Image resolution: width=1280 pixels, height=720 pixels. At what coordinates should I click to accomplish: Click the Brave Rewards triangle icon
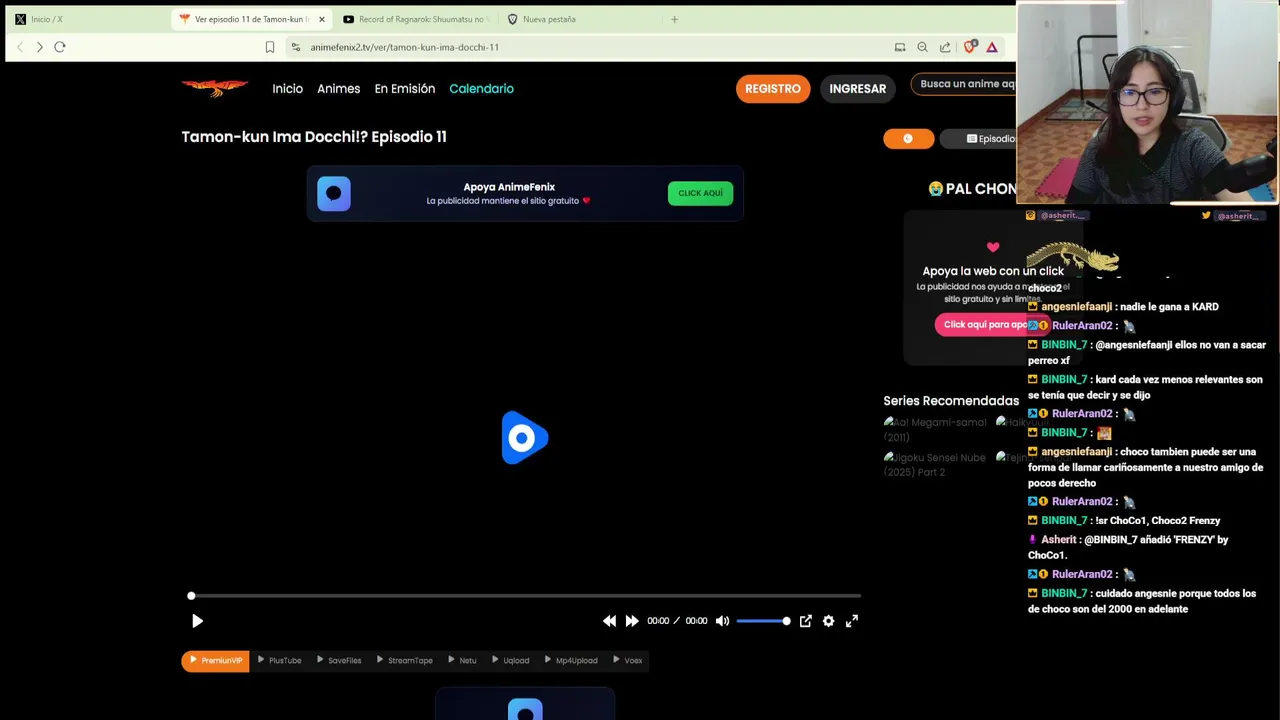992,47
